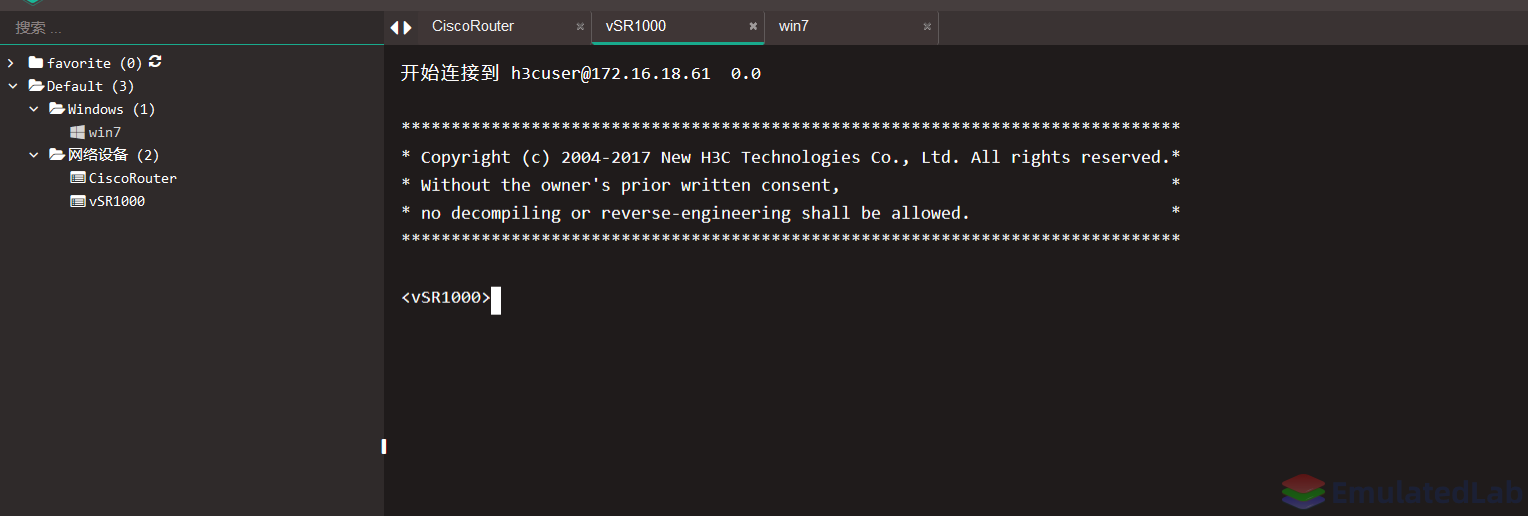Viewport: 1528px width, 516px height.
Task: Click the left tab navigation arrow
Action: (395, 27)
